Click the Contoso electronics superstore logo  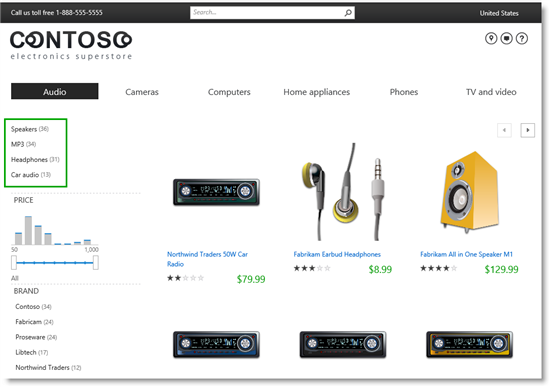pos(71,45)
